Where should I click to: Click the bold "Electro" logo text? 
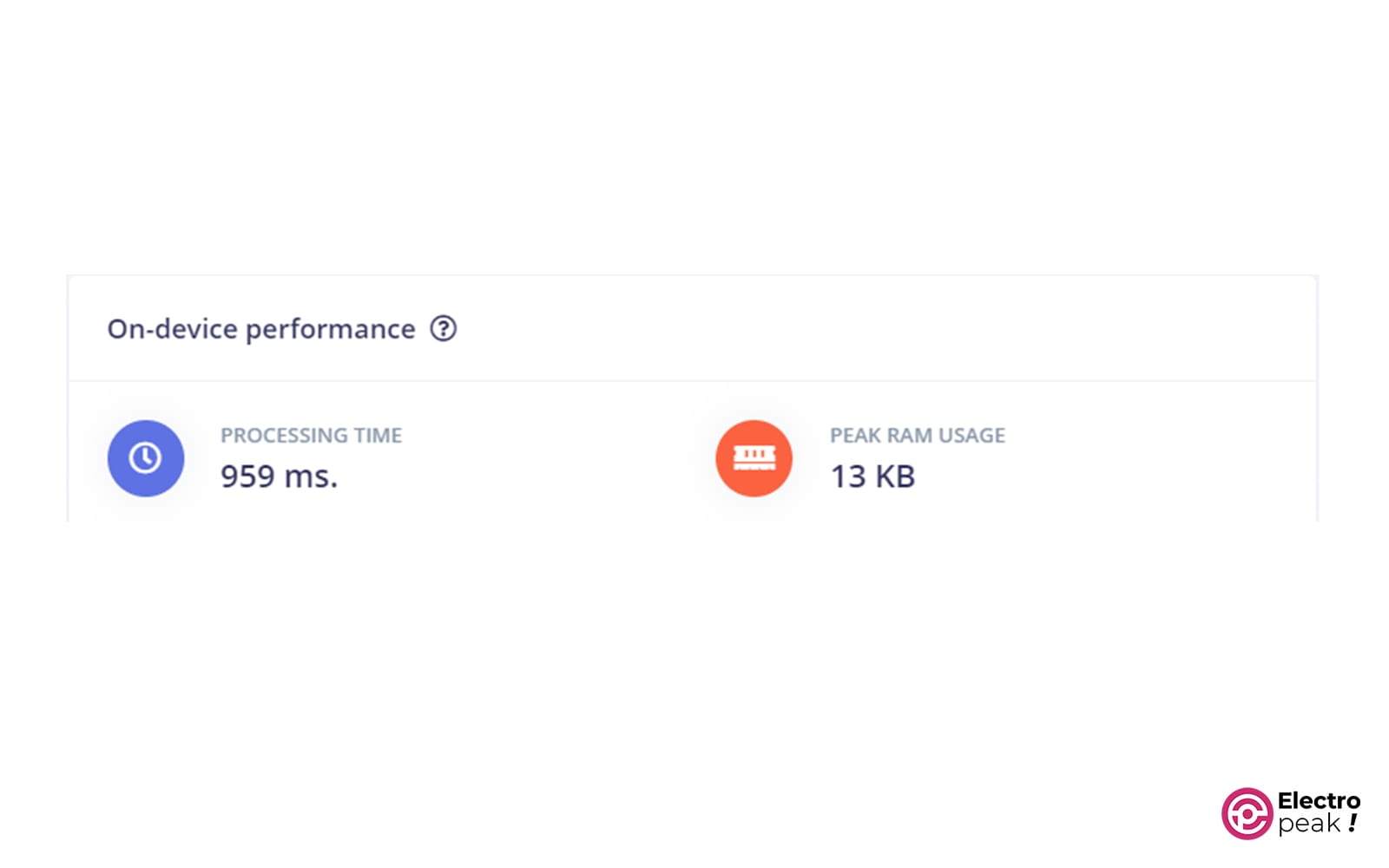point(1319,800)
